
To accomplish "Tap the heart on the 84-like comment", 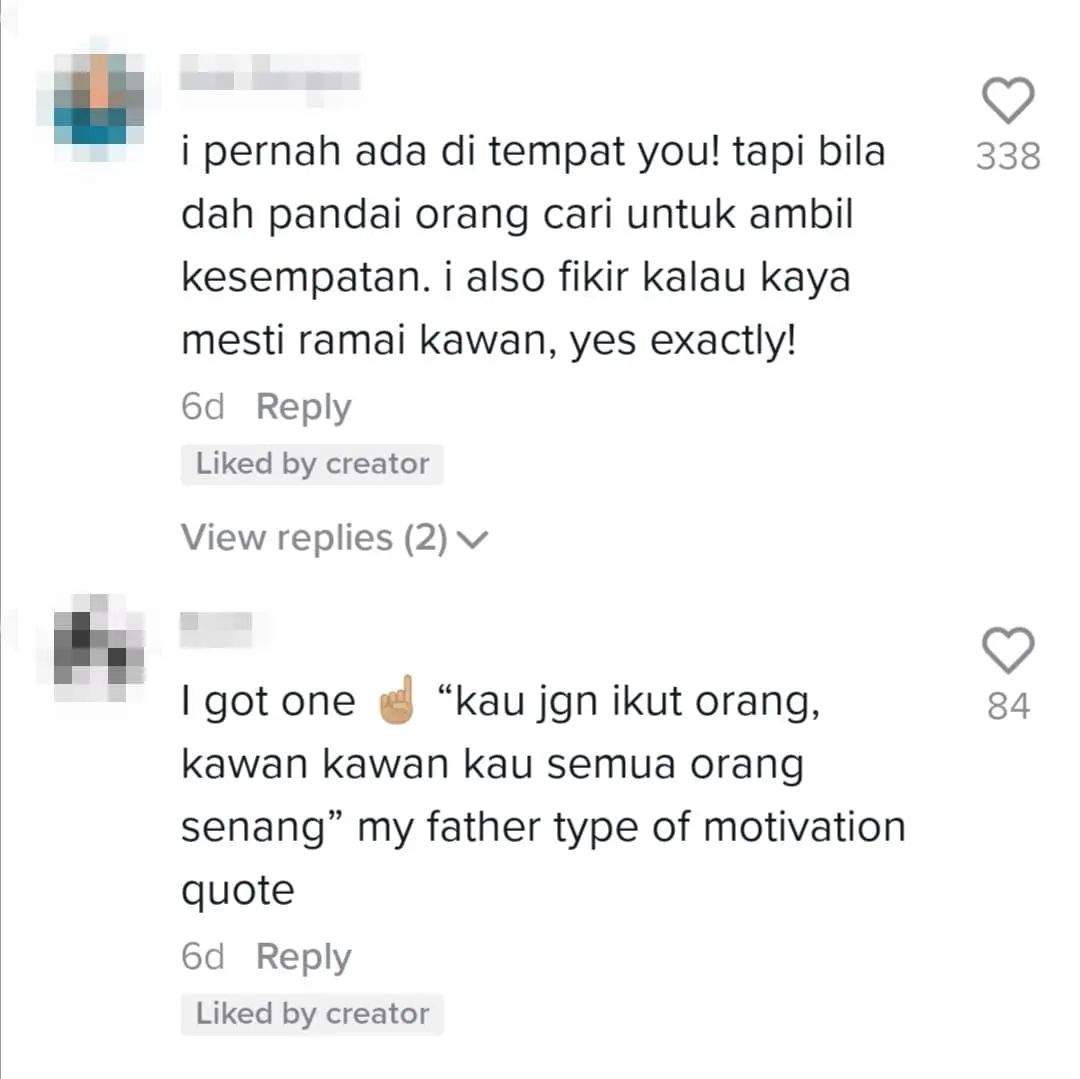I will pos(1008,650).
